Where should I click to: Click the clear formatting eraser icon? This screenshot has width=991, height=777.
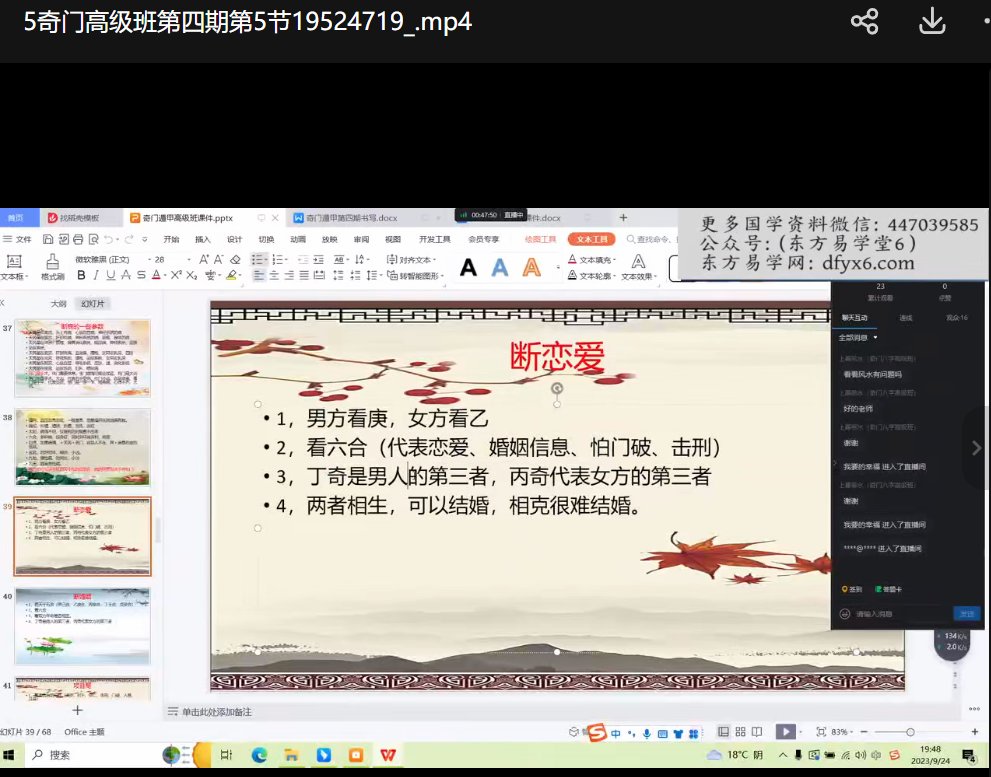[x=236, y=259]
